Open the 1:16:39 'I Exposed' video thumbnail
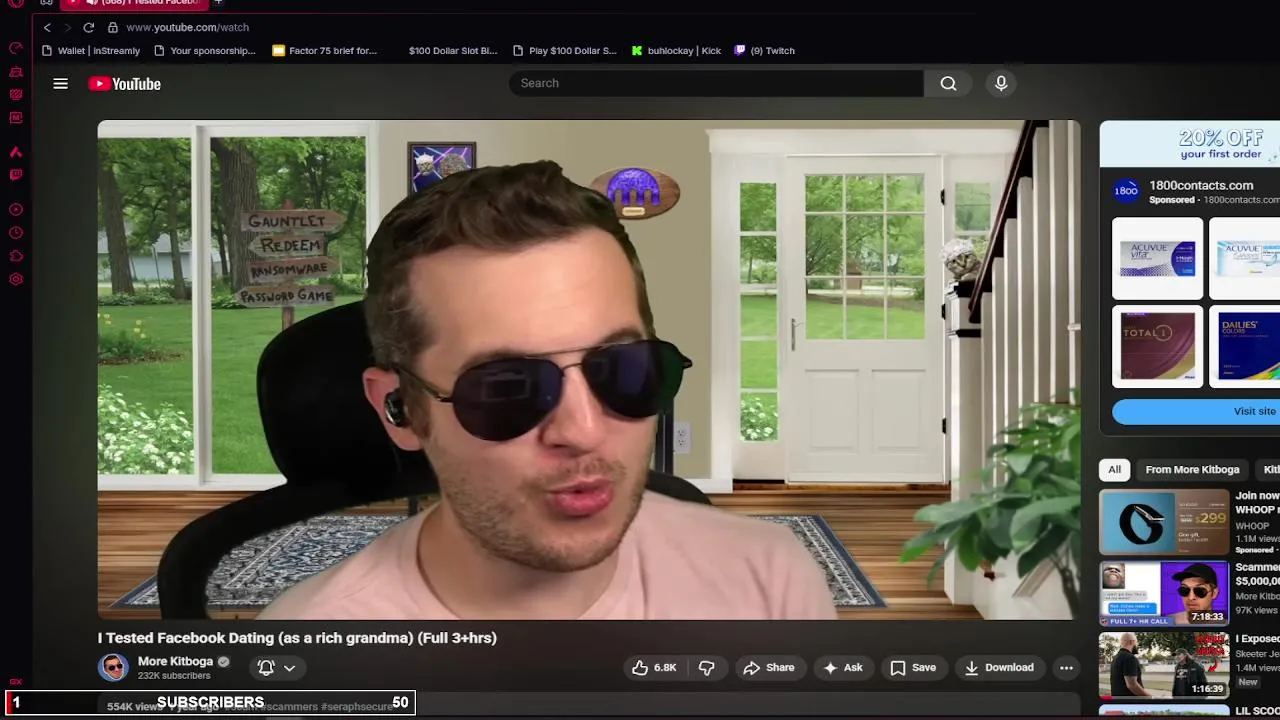The width and height of the screenshot is (1280, 720). [1164, 665]
